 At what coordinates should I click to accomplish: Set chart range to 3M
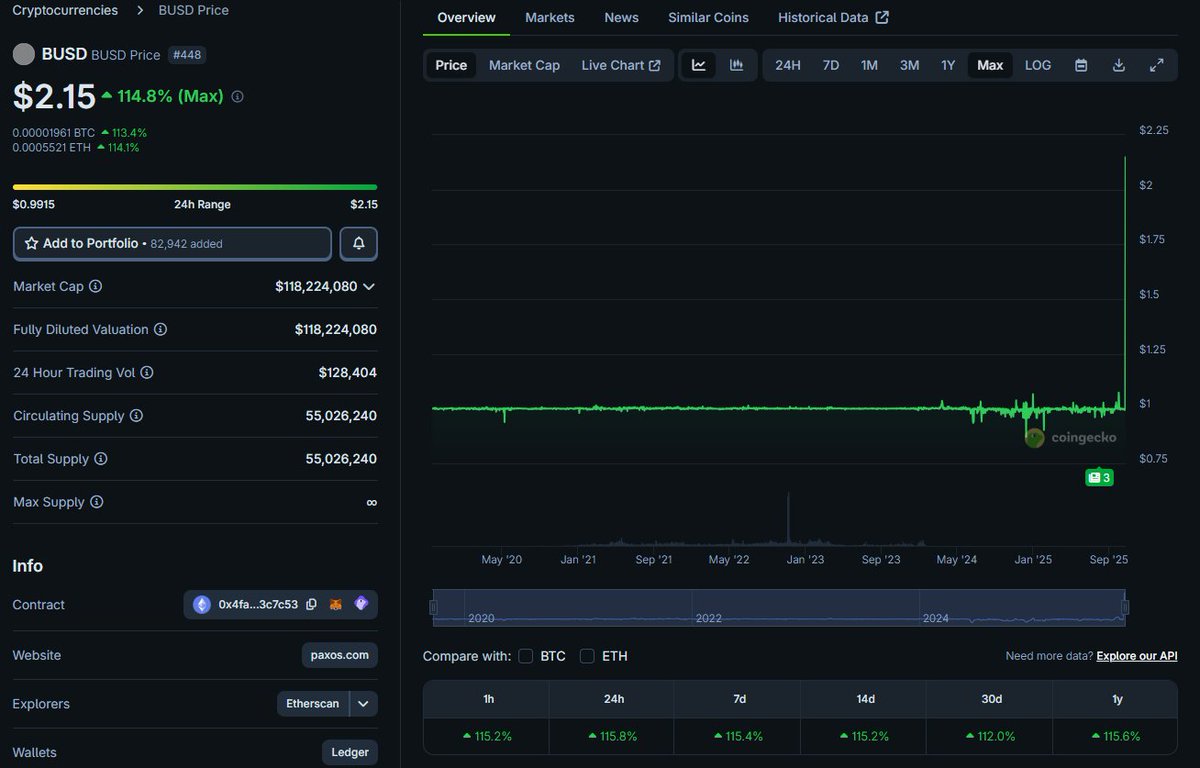pyautogui.click(x=909, y=65)
